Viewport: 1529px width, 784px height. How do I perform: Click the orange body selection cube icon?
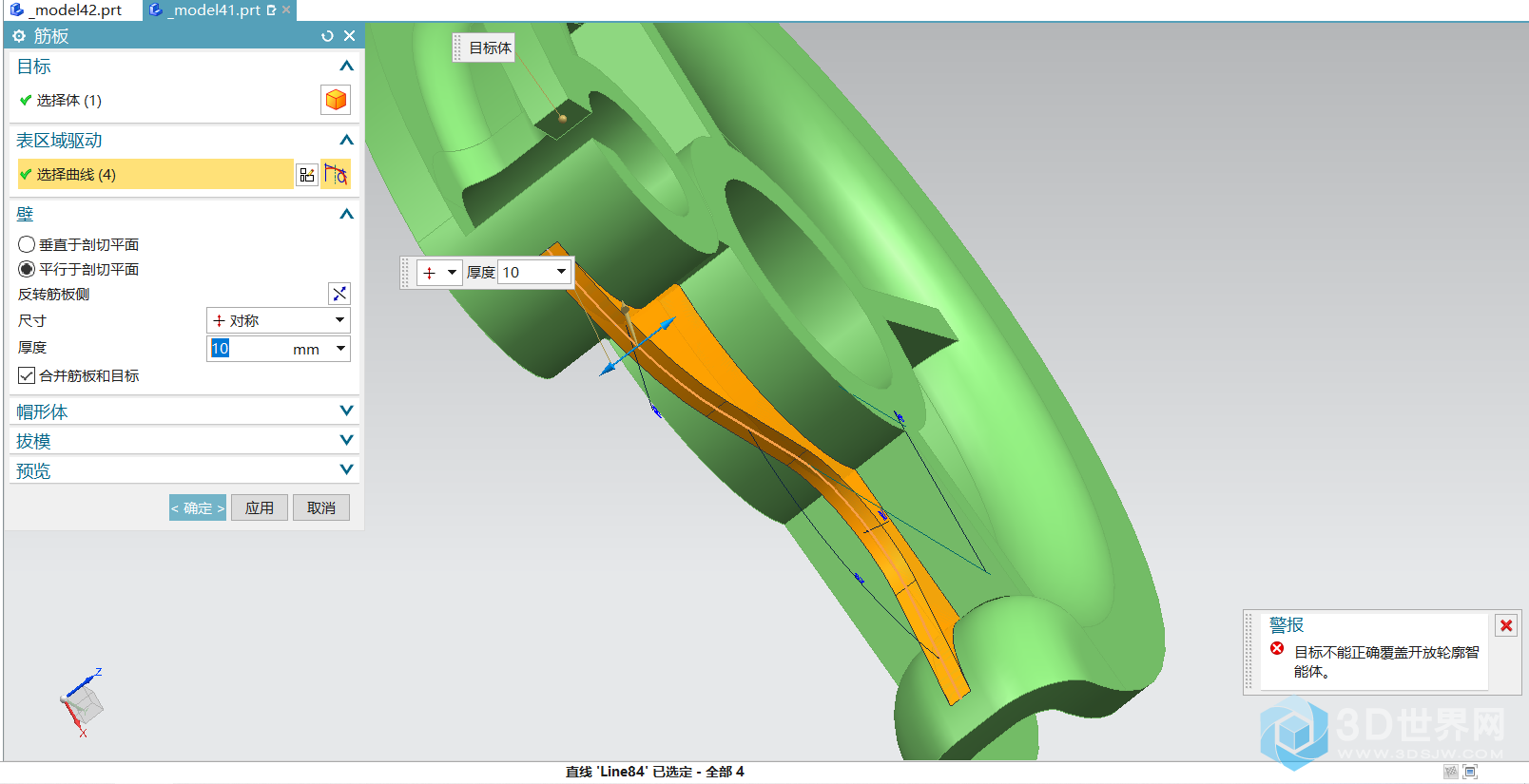point(336,100)
